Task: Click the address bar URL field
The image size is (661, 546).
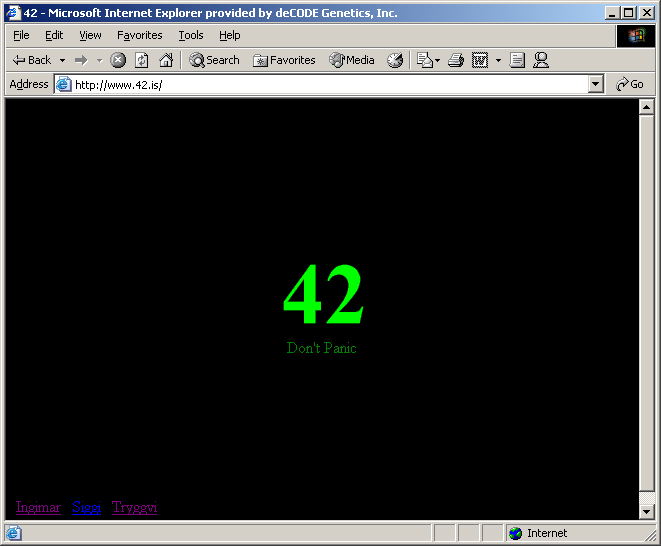Action: click(330, 85)
